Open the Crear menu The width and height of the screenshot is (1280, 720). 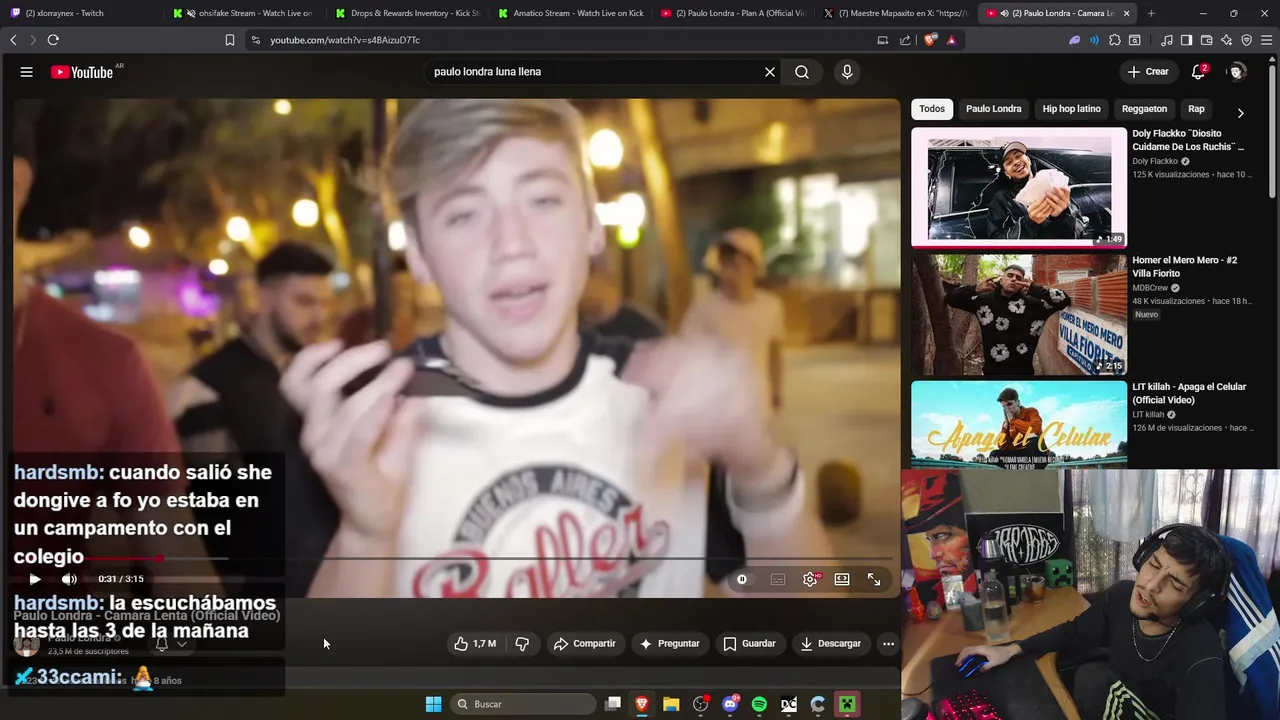coord(1148,72)
